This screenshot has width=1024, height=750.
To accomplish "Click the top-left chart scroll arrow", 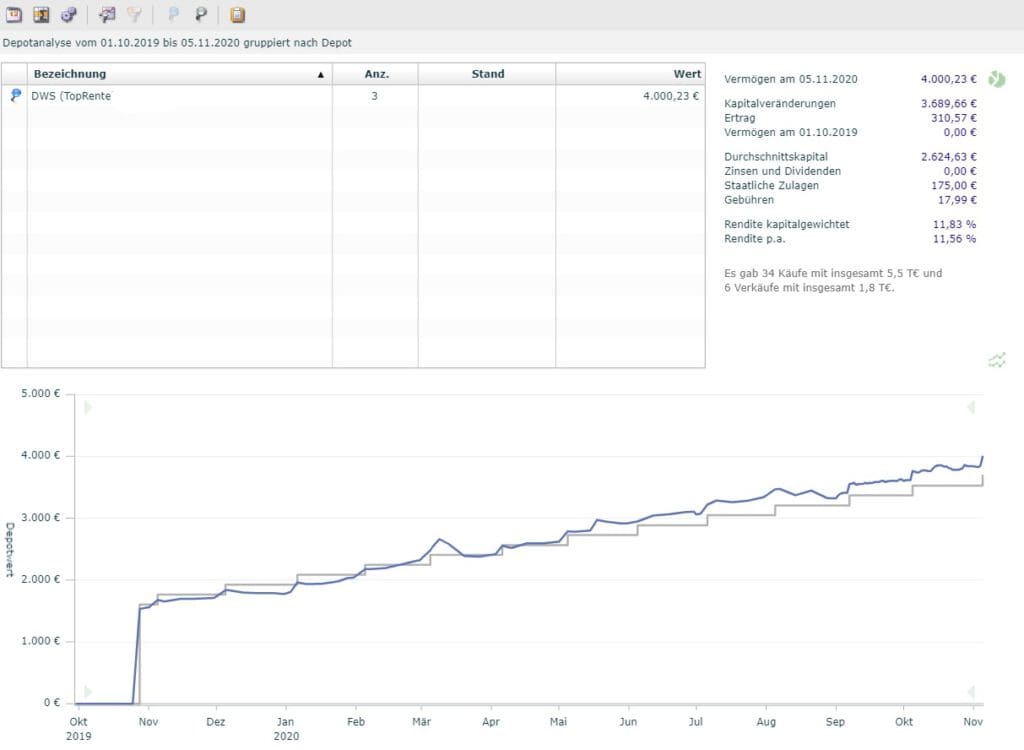I will coord(88,408).
